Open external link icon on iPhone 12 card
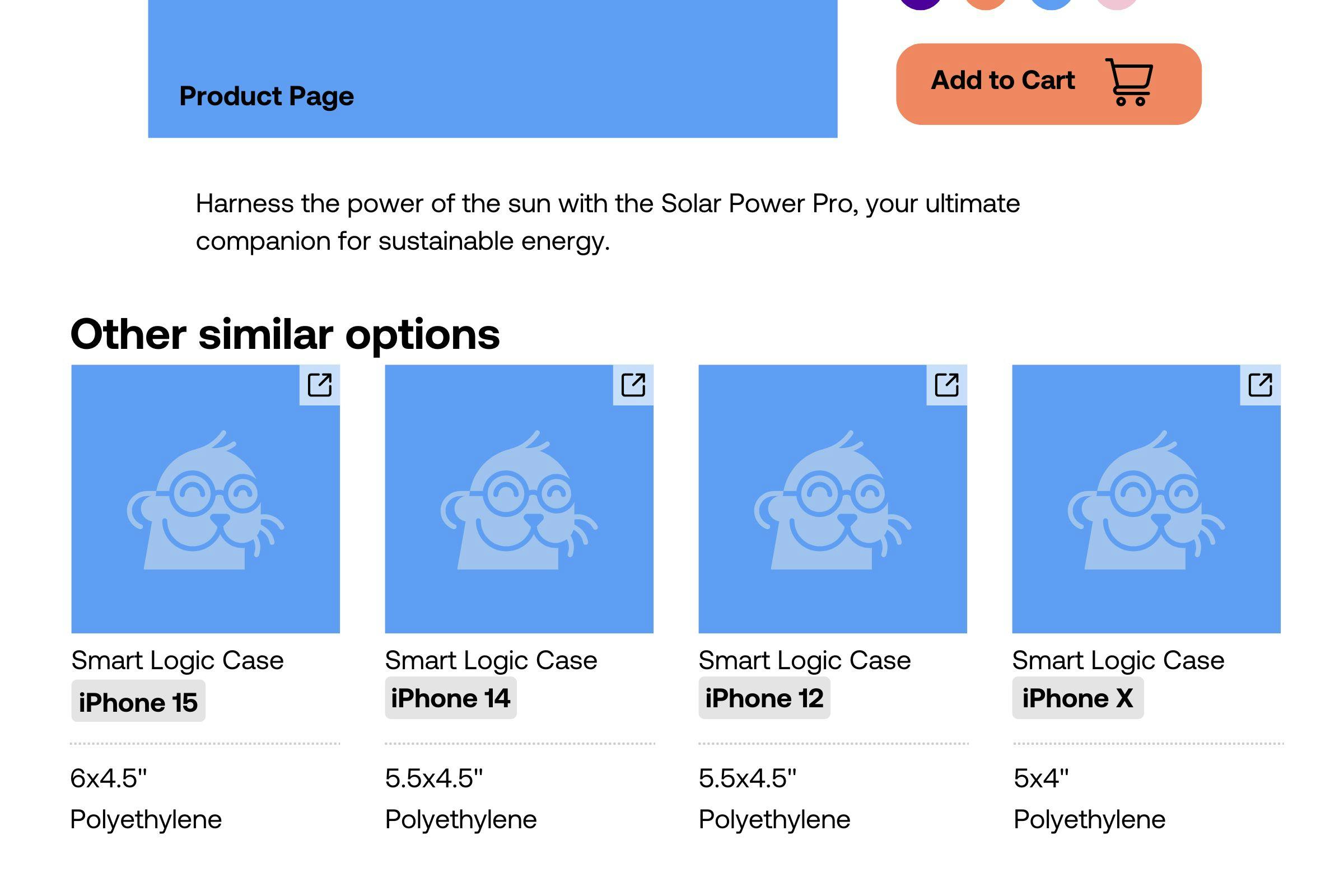Viewport: 1344px width, 896px height. point(947,385)
